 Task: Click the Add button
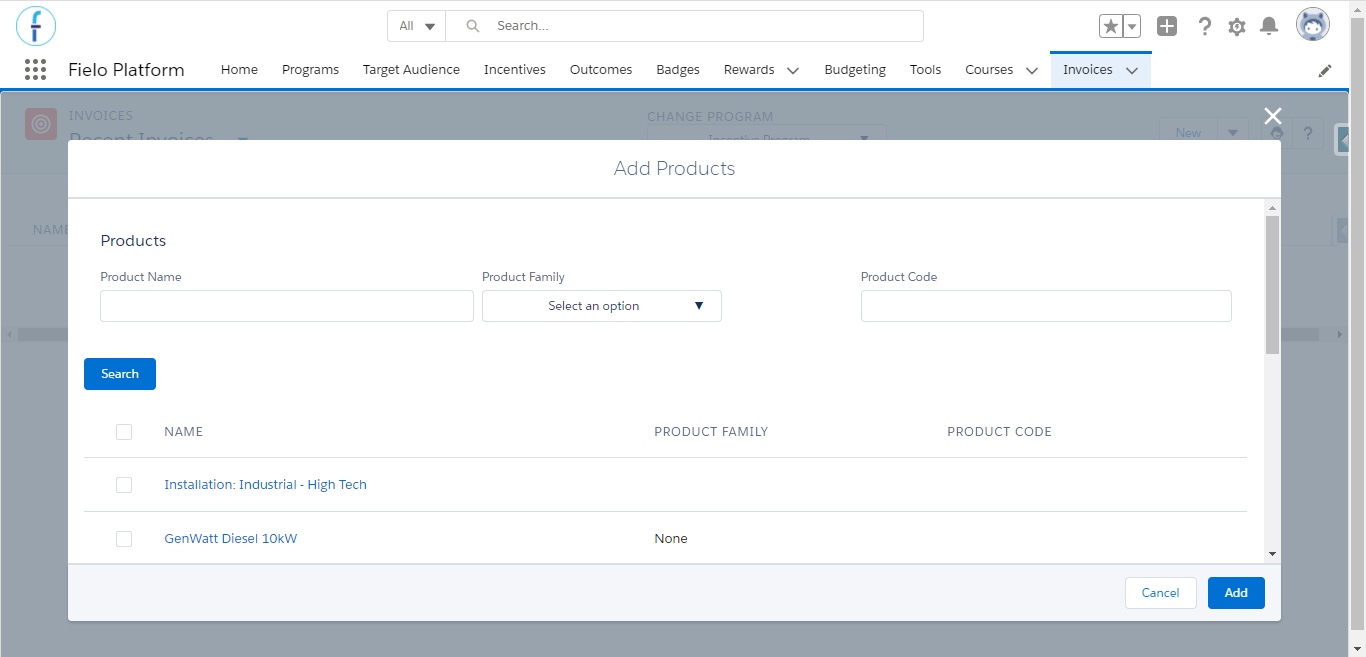[1236, 593]
